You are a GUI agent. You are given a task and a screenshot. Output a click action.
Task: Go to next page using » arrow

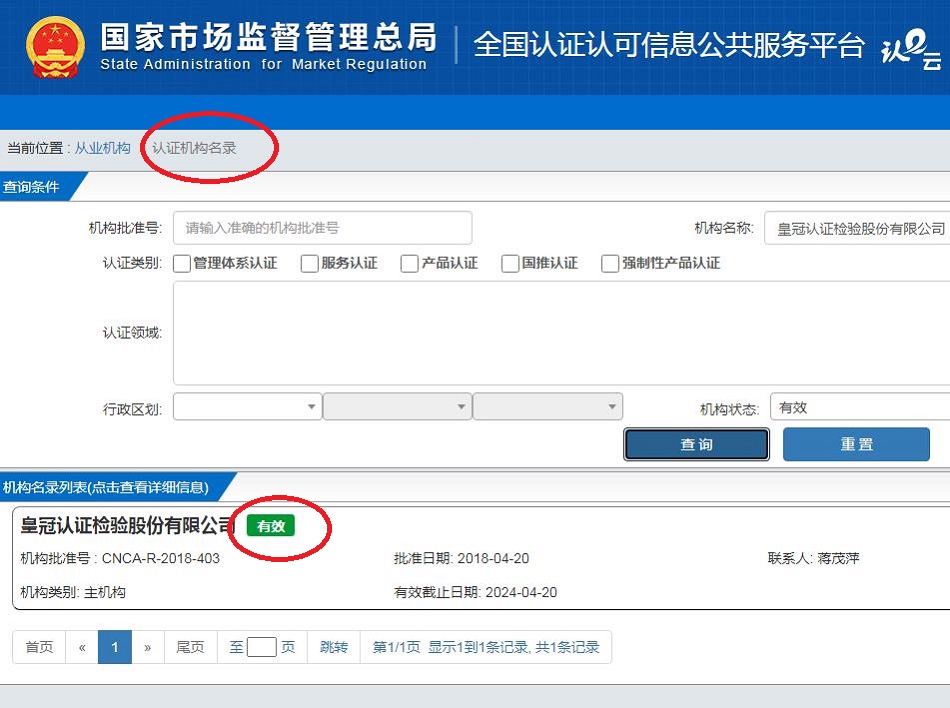[x=147, y=647]
